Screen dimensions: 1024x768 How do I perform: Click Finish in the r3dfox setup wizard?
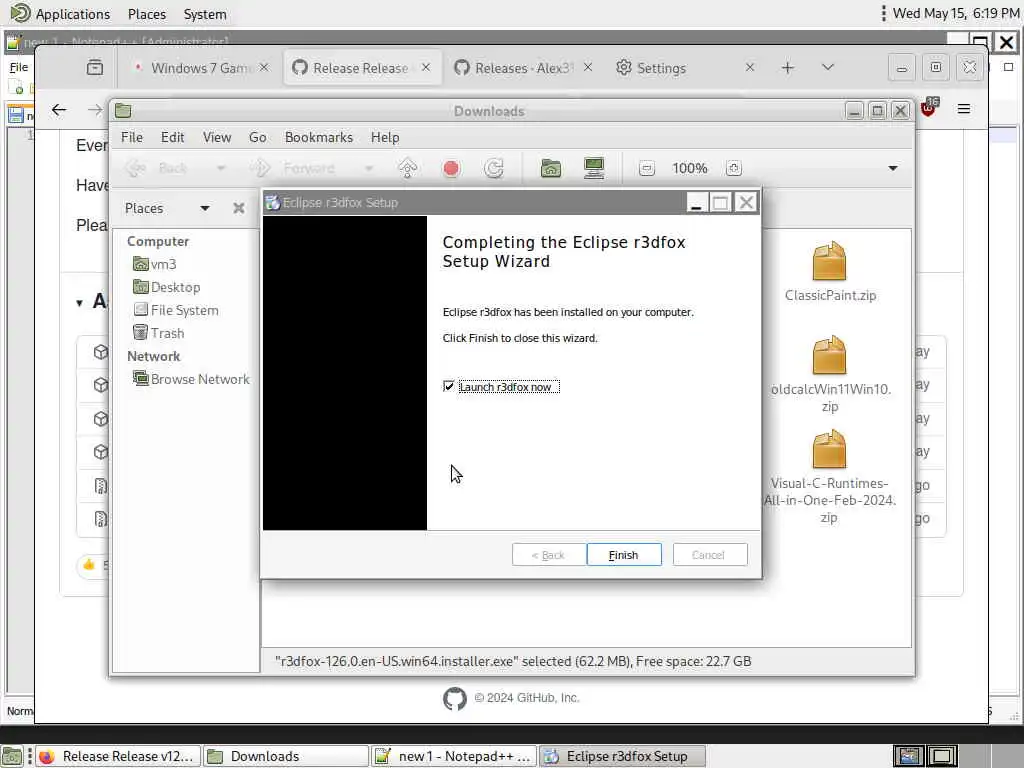coord(624,555)
